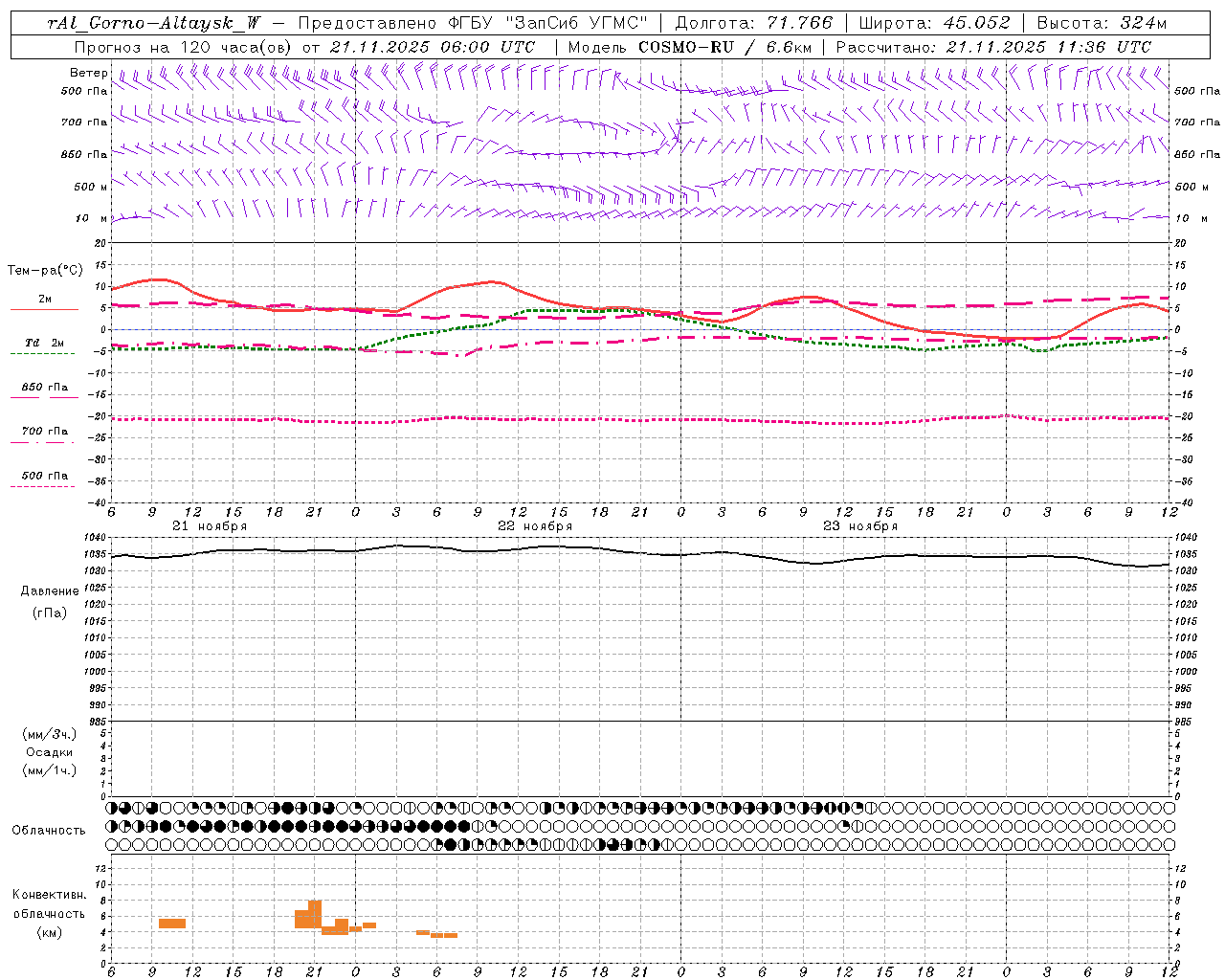Click the 850 гПа temperature legend entry
The width and height of the screenshot is (1225, 980).
(x=45, y=388)
